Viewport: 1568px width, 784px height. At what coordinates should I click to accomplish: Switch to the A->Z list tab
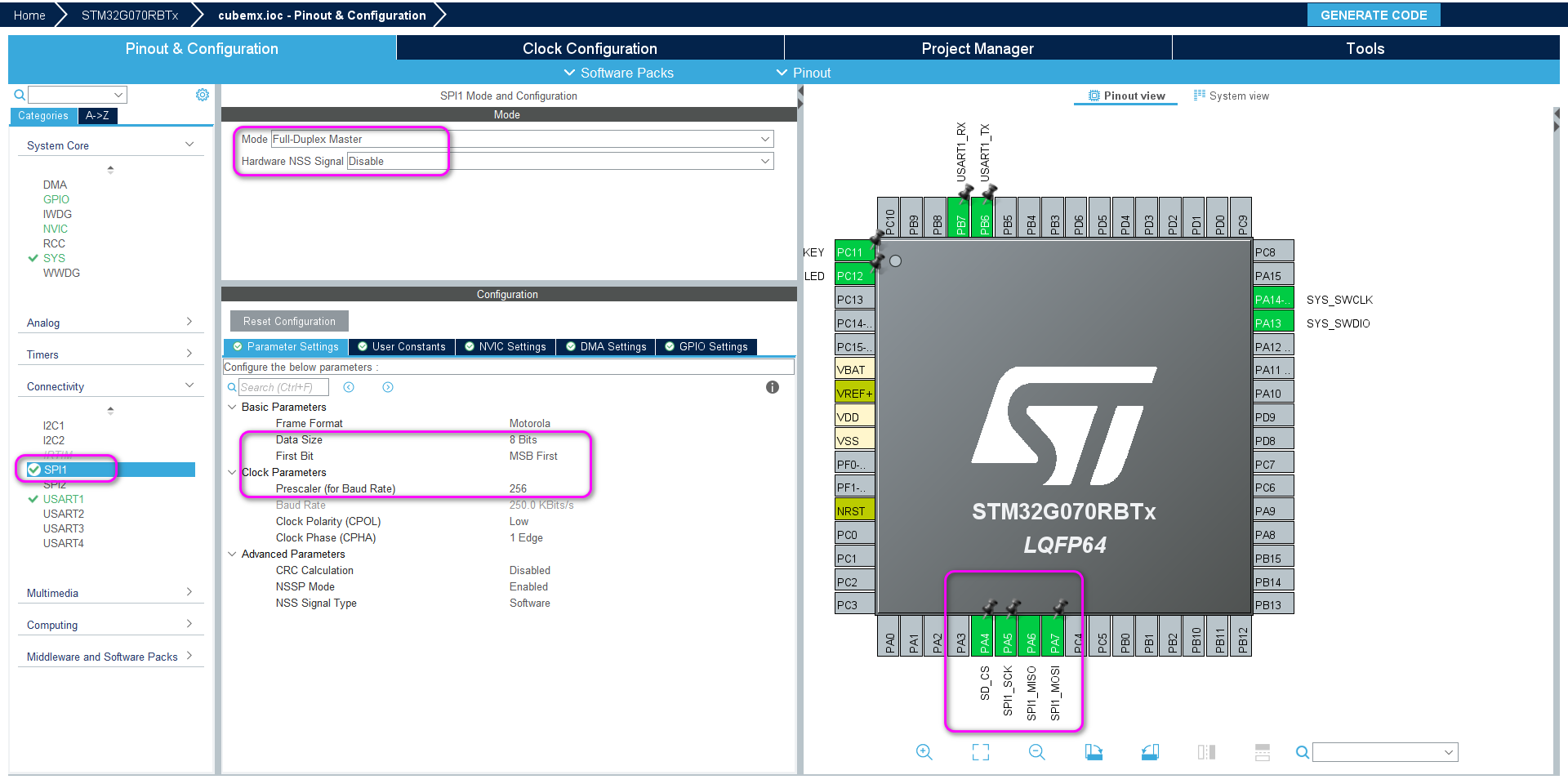pyautogui.click(x=98, y=116)
